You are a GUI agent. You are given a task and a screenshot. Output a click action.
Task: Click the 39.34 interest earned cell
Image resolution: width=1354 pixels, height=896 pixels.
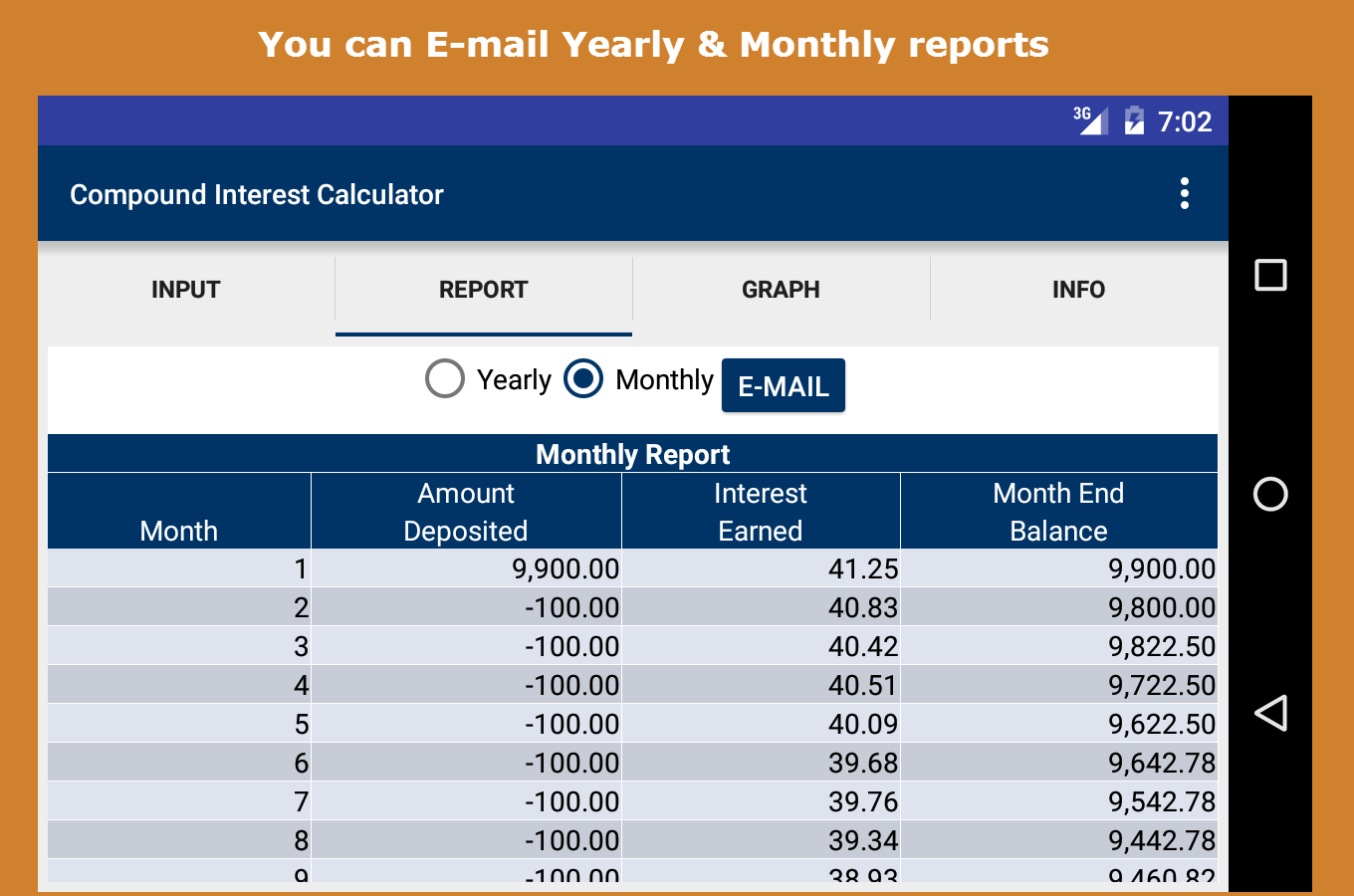pyautogui.click(x=761, y=840)
